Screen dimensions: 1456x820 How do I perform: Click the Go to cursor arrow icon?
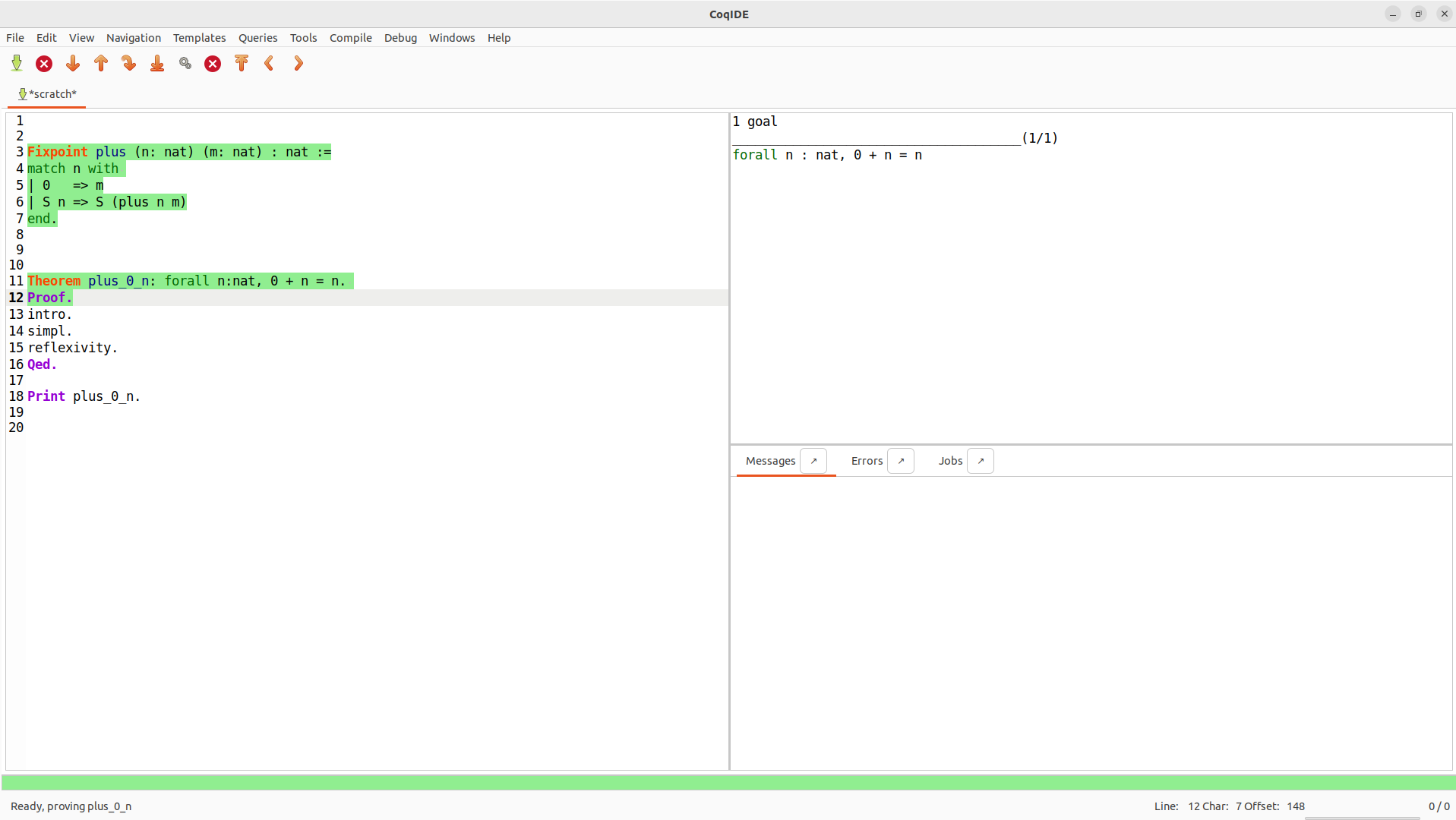point(129,64)
